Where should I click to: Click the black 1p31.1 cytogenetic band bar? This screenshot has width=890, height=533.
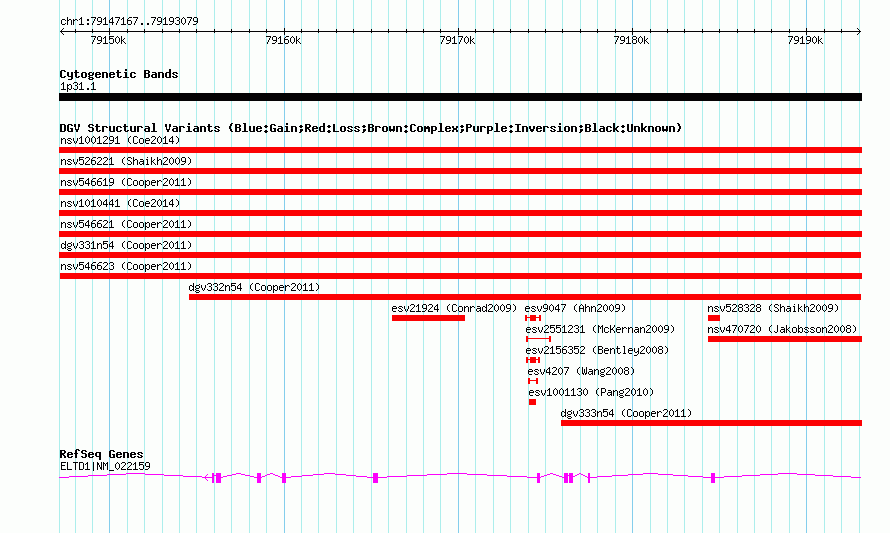click(460, 97)
